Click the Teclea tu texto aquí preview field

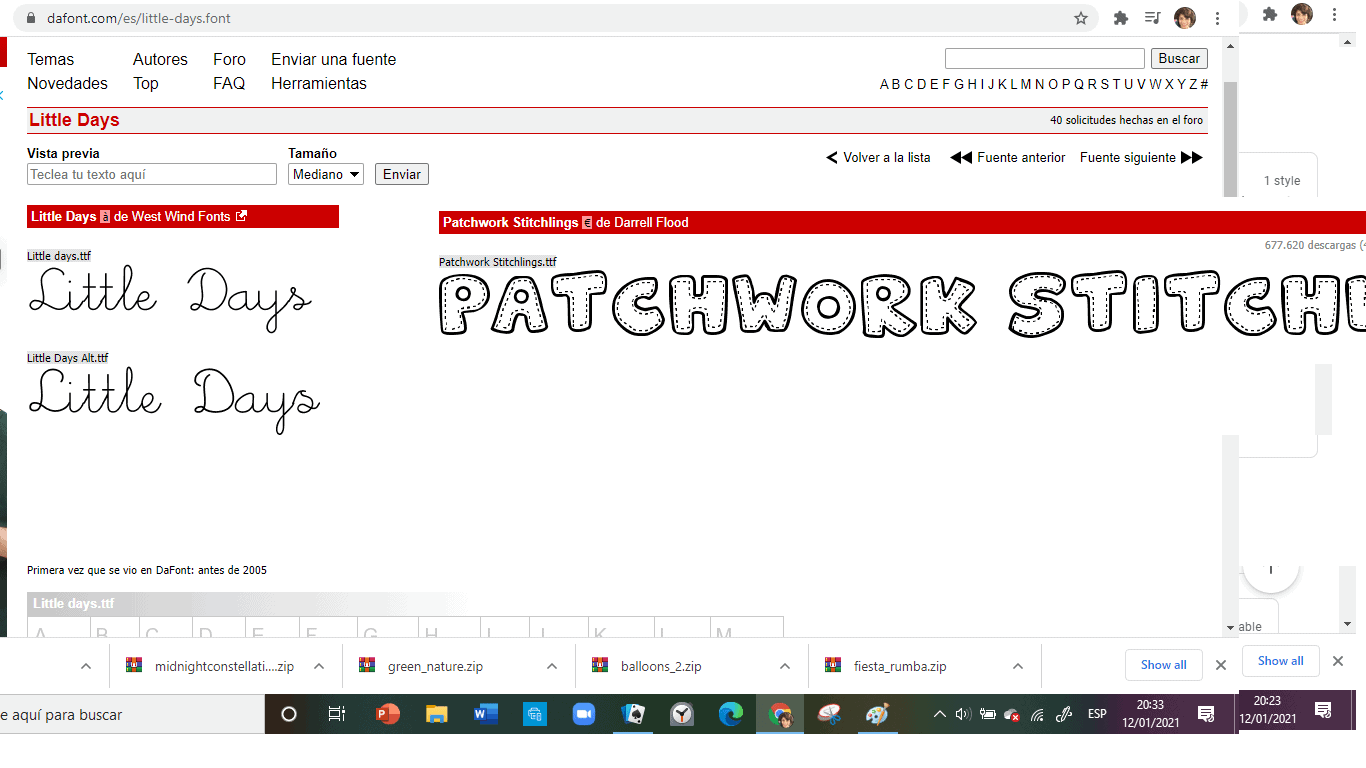(x=152, y=174)
